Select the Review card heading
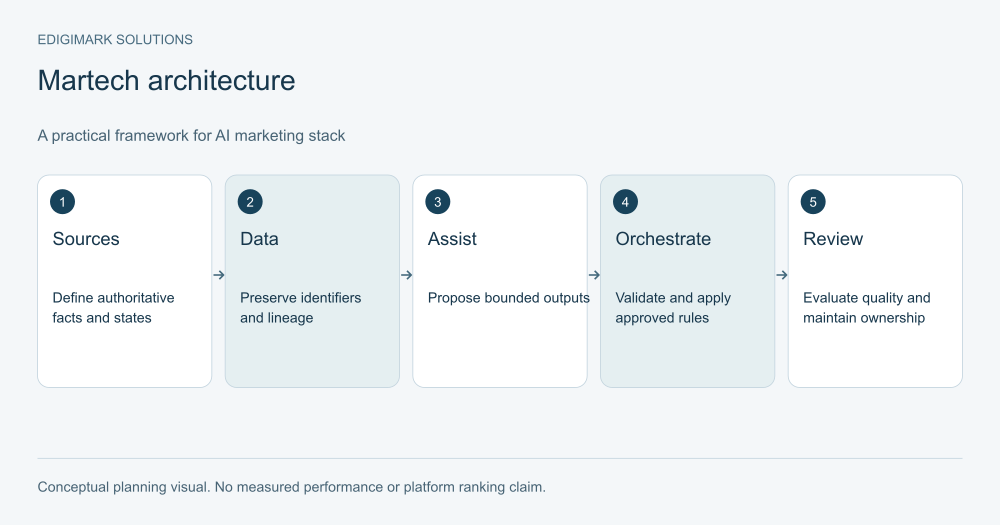The width and height of the screenshot is (1000, 525). tap(833, 239)
